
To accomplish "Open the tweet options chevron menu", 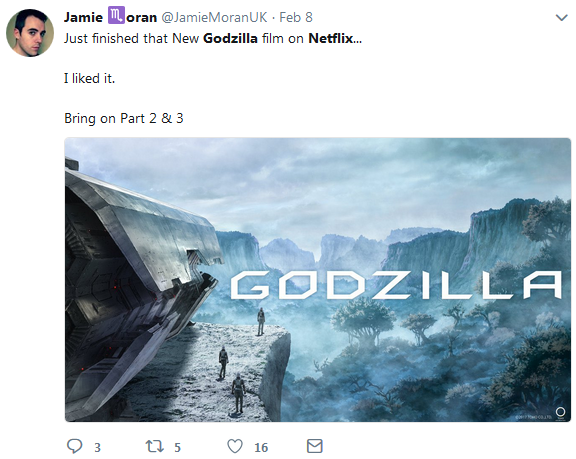I will click(x=562, y=18).
